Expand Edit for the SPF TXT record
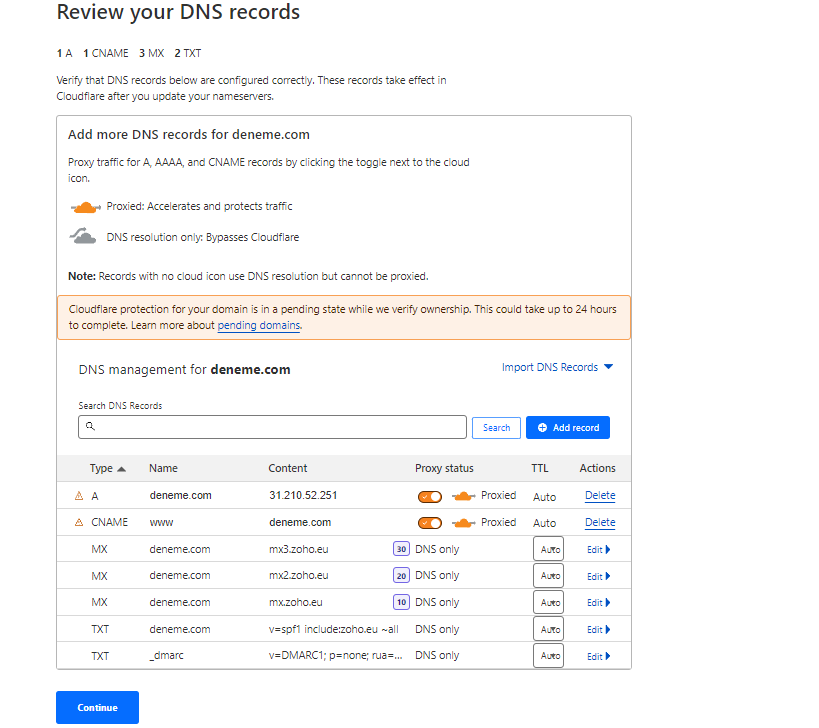Screen dimensions: 819x728 pyautogui.click(x=599, y=630)
